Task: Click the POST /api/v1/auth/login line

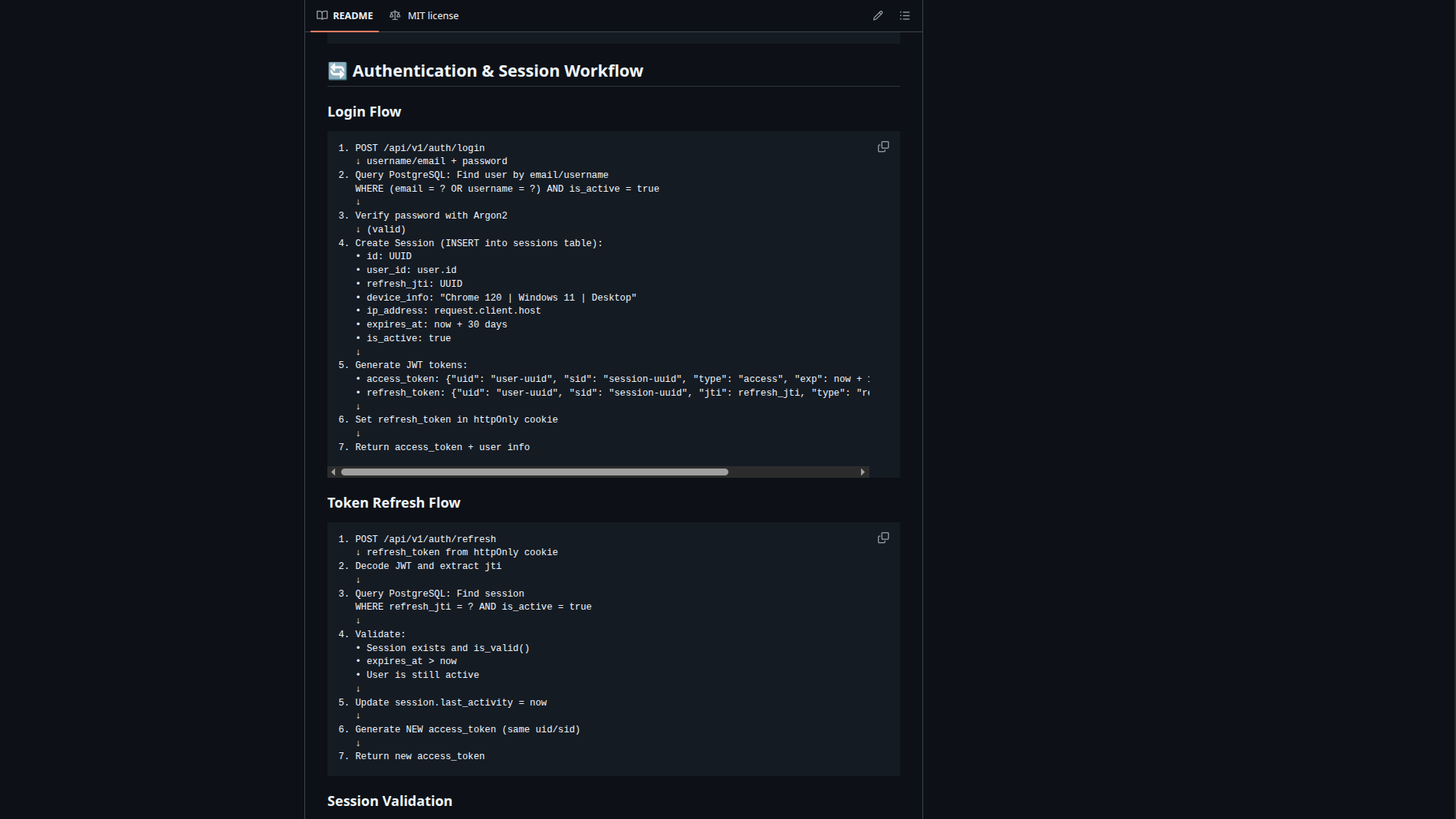Action: coord(419,148)
